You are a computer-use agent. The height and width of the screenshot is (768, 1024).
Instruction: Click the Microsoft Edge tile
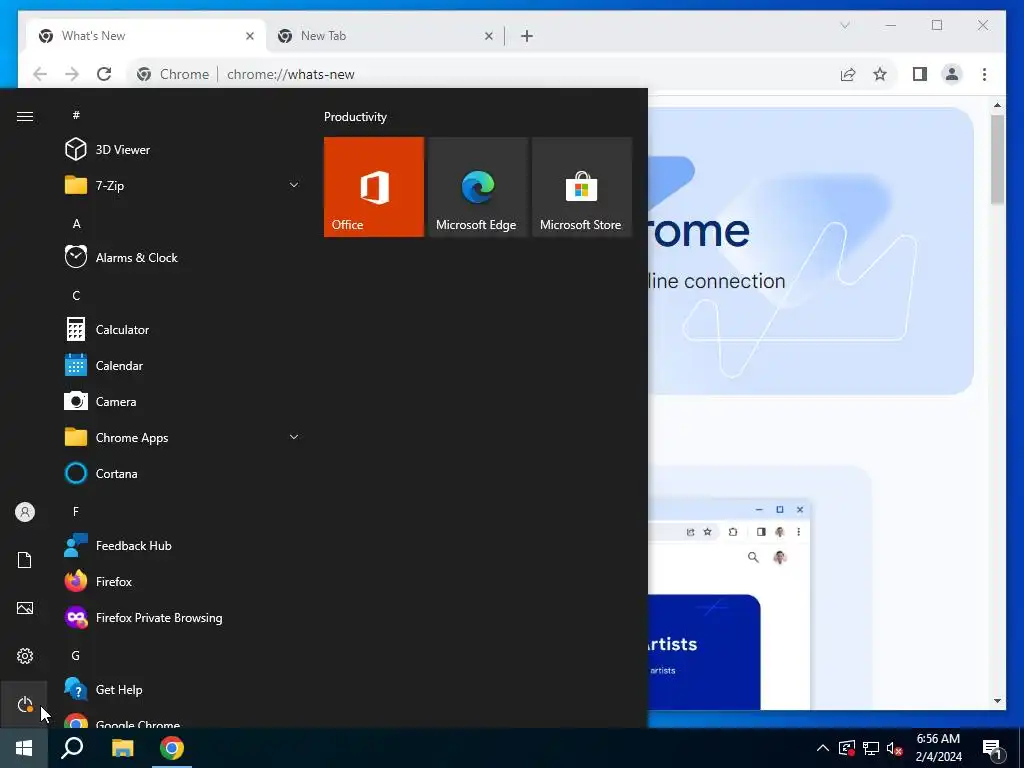click(x=477, y=187)
